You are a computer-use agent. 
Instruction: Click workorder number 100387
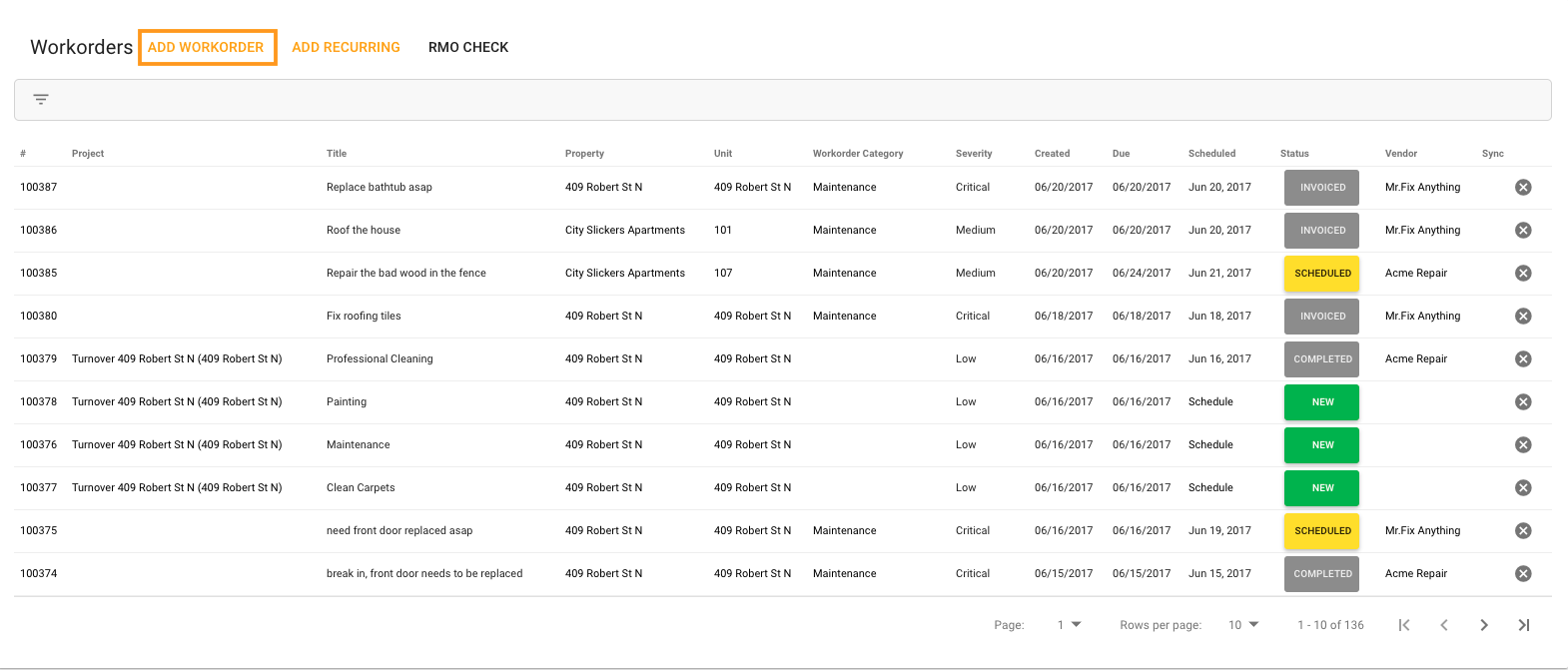point(39,187)
